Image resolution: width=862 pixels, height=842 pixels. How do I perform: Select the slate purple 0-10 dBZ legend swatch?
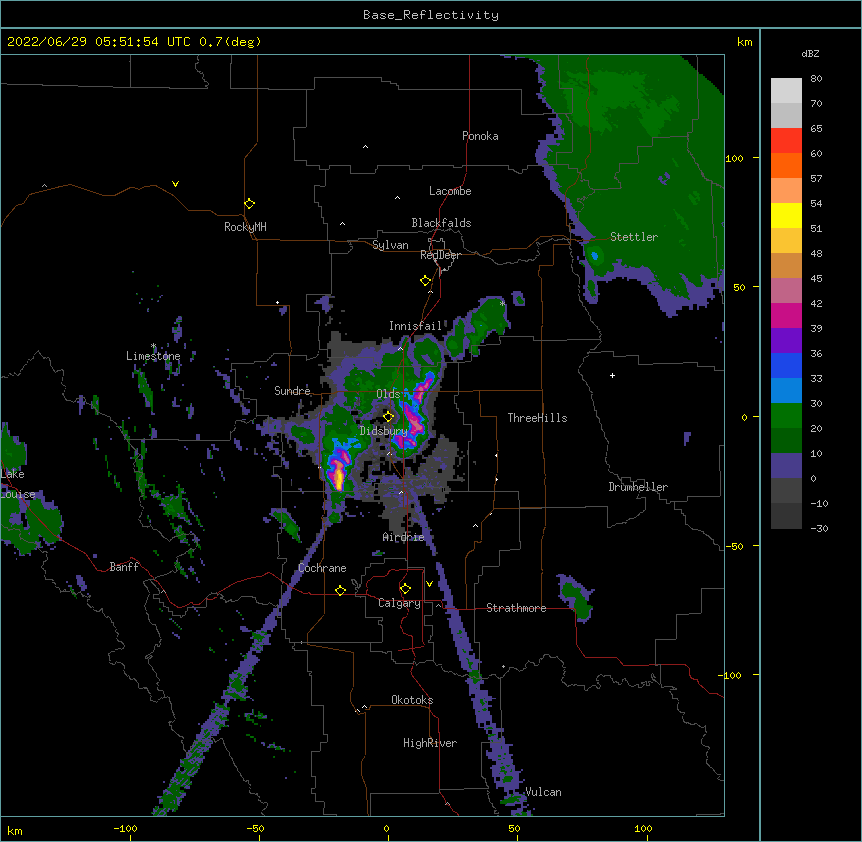786,466
